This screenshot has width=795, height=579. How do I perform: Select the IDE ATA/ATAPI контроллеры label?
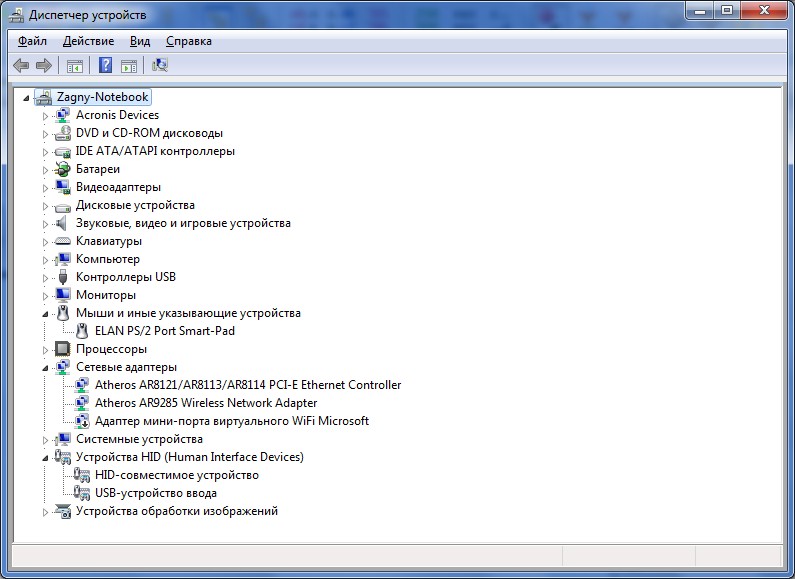[x=155, y=151]
